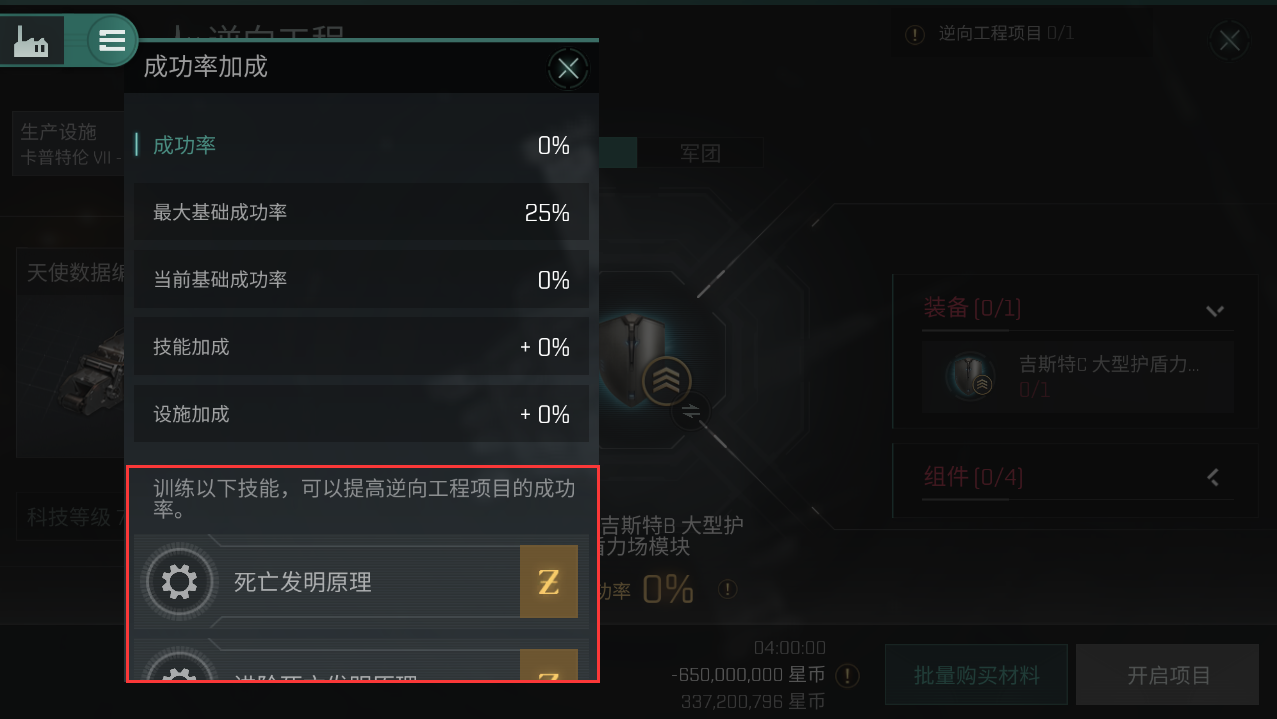Screen dimensions: 1277x719
Task: Close the 成功率加成 popup
Action: (x=568, y=69)
